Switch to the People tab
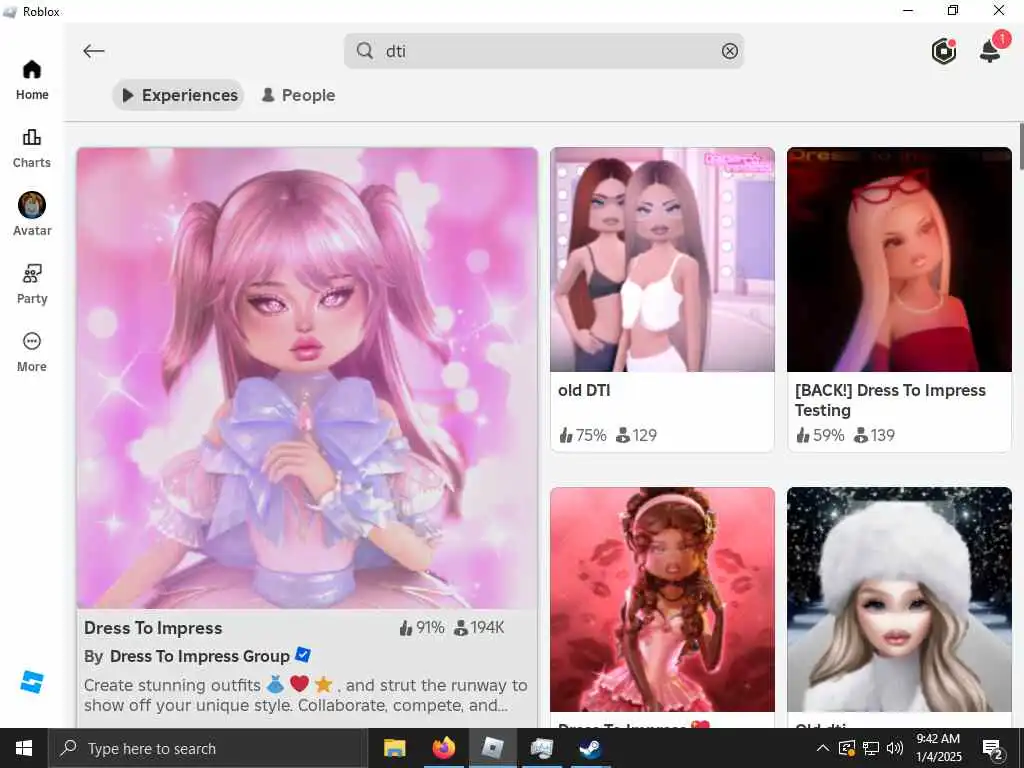Image resolution: width=1024 pixels, height=768 pixels. [x=298, y=95]
